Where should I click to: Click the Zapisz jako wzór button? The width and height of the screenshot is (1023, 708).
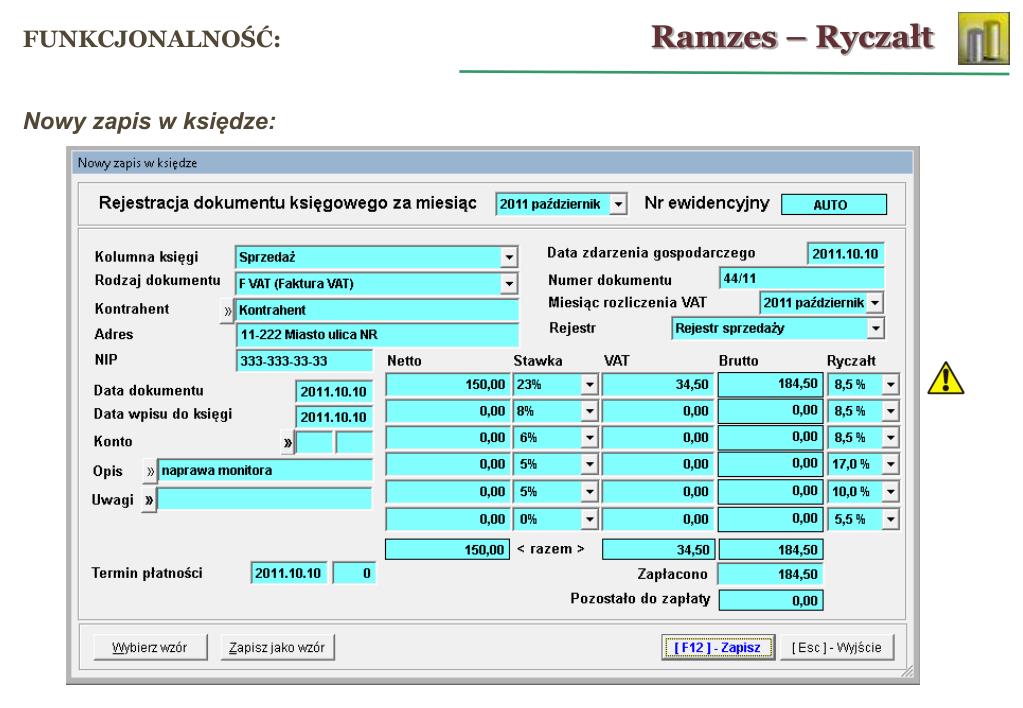pyautogui.click(x=277, y=647)
